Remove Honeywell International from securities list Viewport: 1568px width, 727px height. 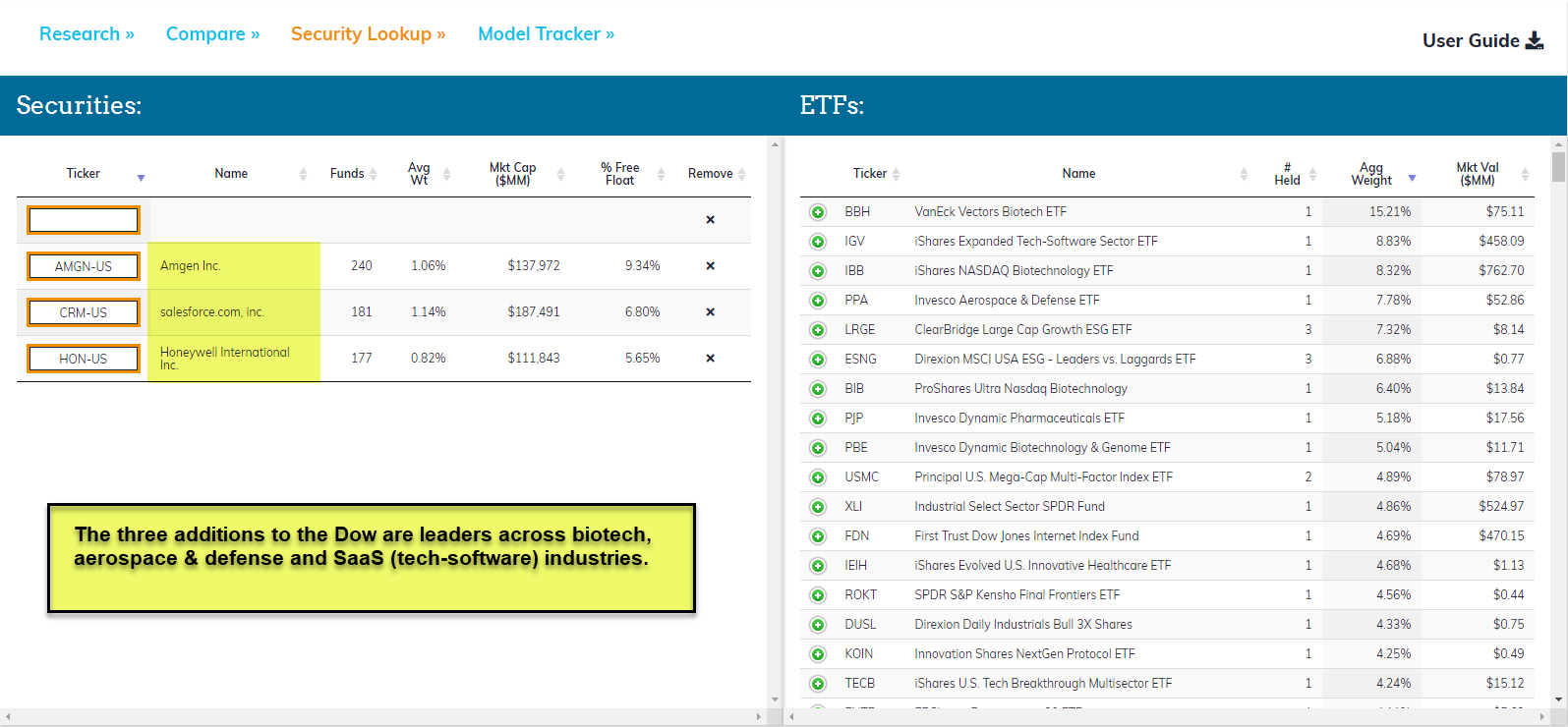(x=710, y=359)
